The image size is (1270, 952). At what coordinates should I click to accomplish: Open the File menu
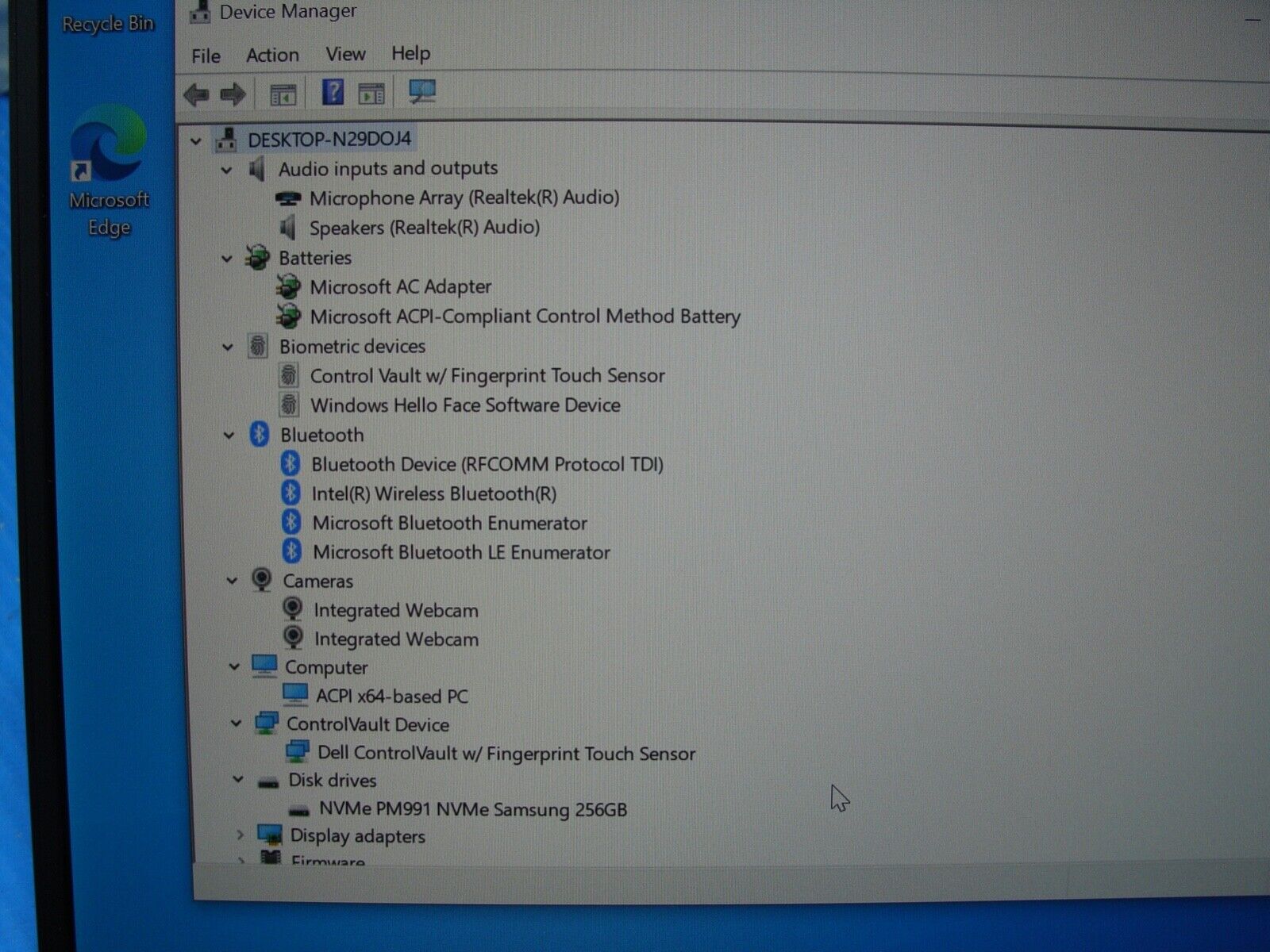click(x=206, y=56)
